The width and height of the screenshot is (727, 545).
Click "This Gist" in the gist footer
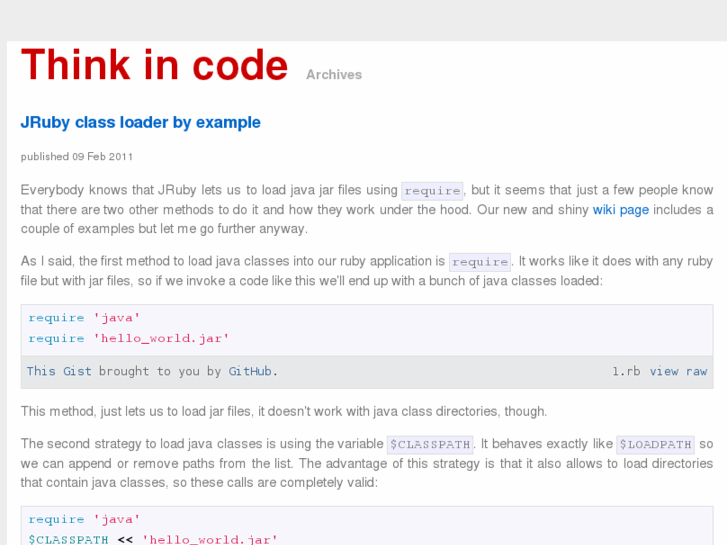point(59,371)
